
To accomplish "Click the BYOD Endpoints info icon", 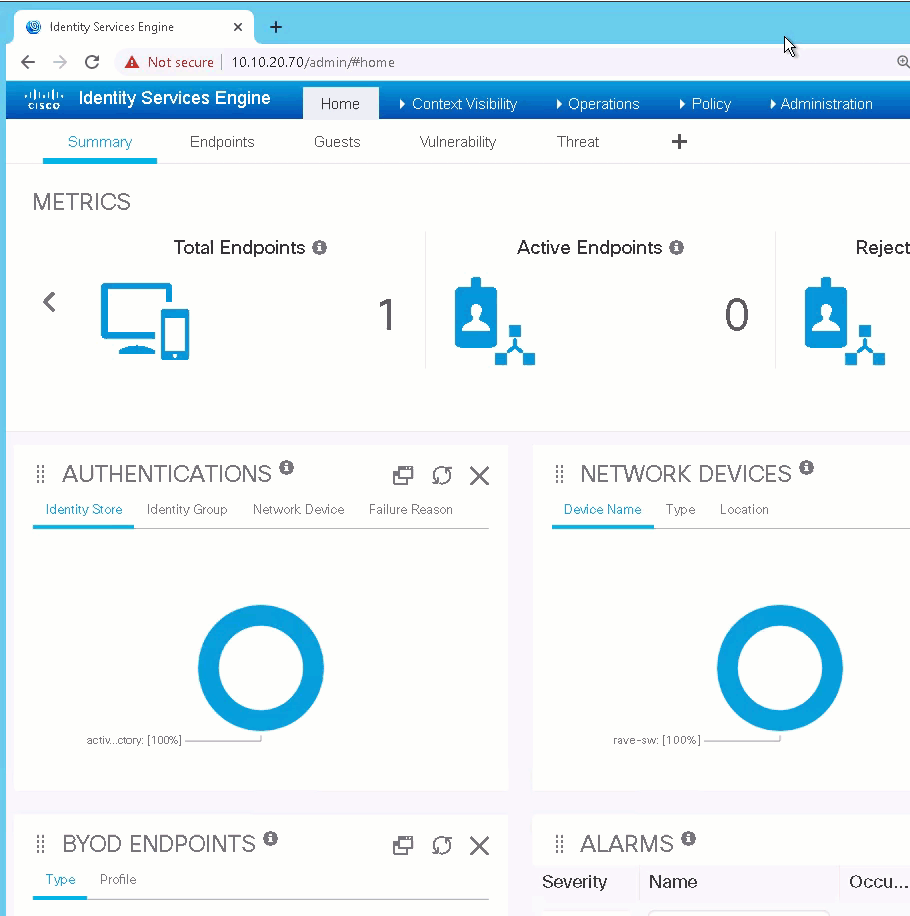I will click(x=270, y=839).
